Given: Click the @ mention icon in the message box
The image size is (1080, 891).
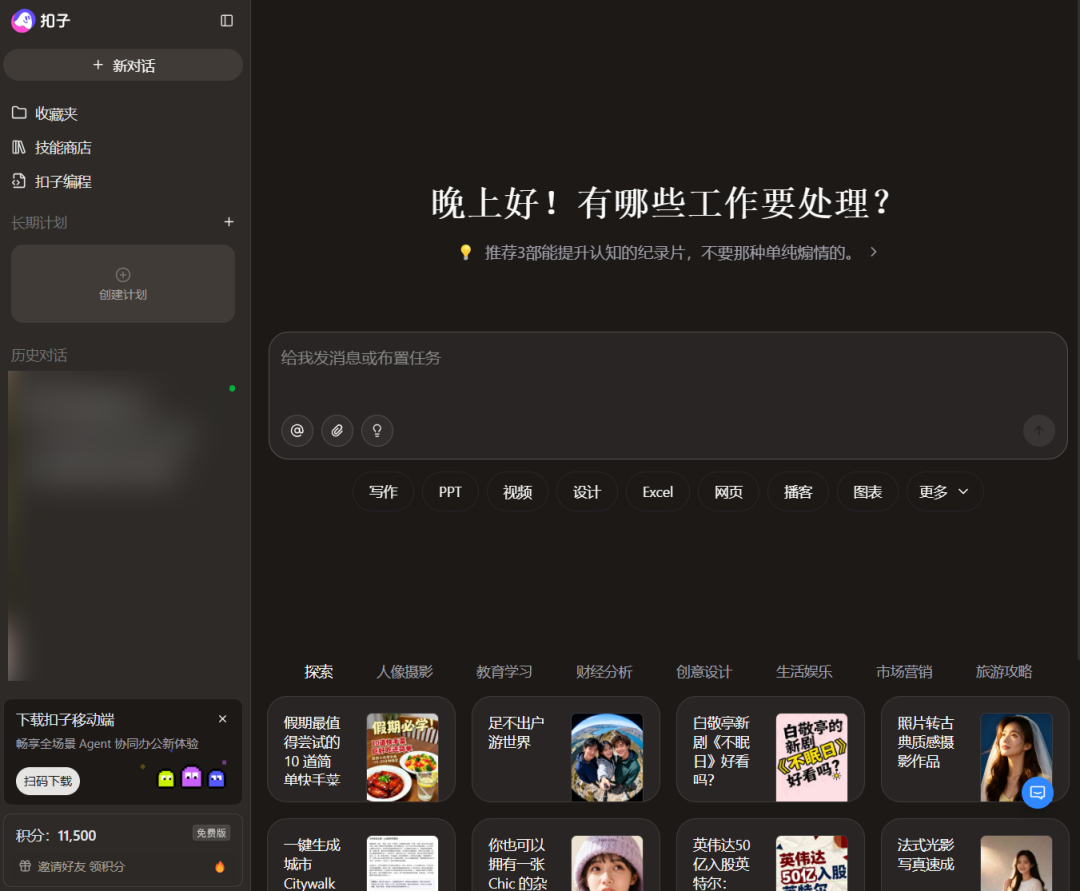Looking at the screenshot, I should tap(297, 430).
